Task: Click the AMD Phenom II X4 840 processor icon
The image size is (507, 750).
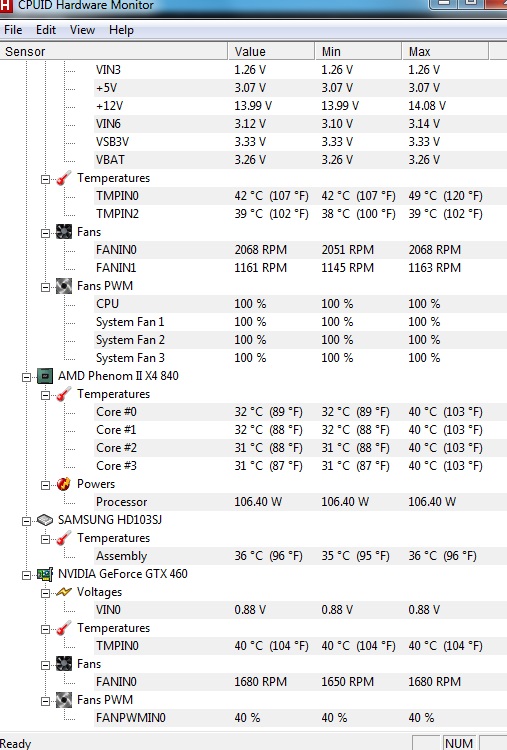Action: 45,376
